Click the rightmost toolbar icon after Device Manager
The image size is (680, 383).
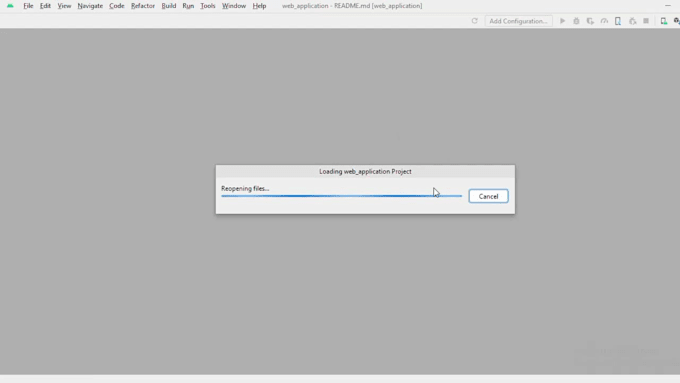[x=677, y=21]
